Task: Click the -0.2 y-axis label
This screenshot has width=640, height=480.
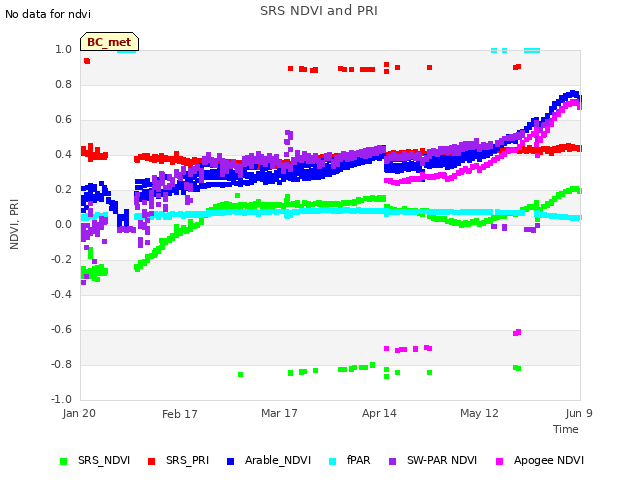Action: [x=62, y=260]
